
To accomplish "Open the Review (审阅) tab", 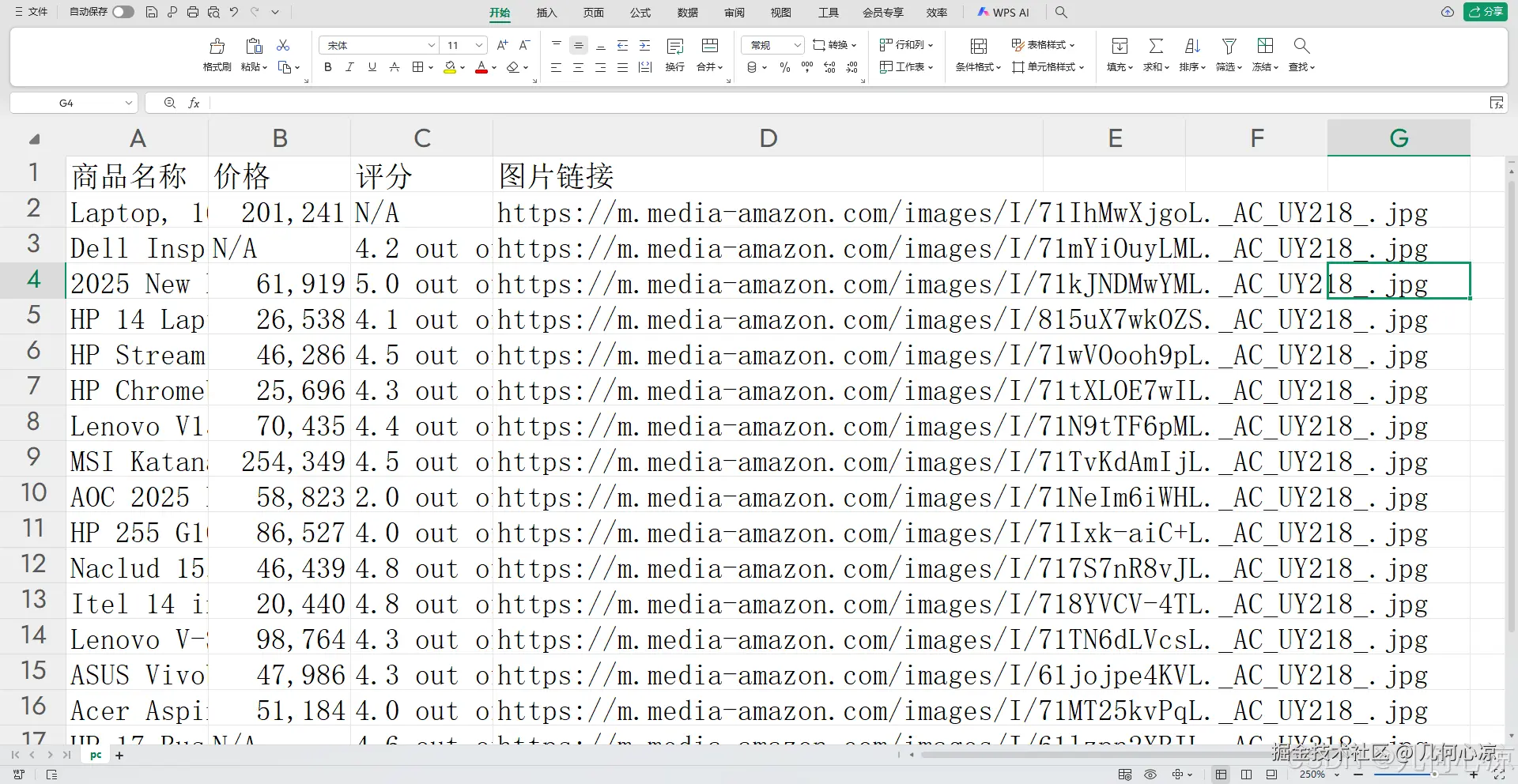I will pos(734,13).
